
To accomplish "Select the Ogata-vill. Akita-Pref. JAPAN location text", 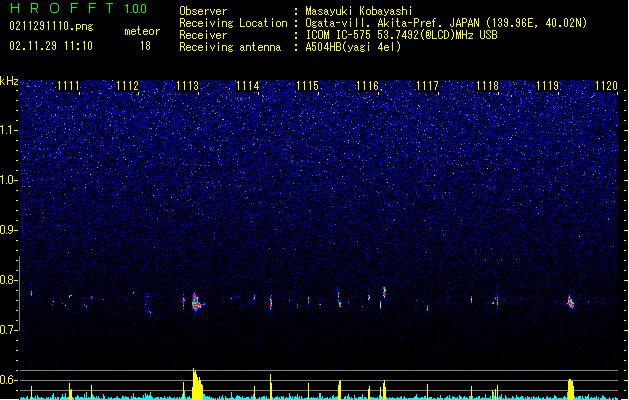I will (x=446, y=23).
